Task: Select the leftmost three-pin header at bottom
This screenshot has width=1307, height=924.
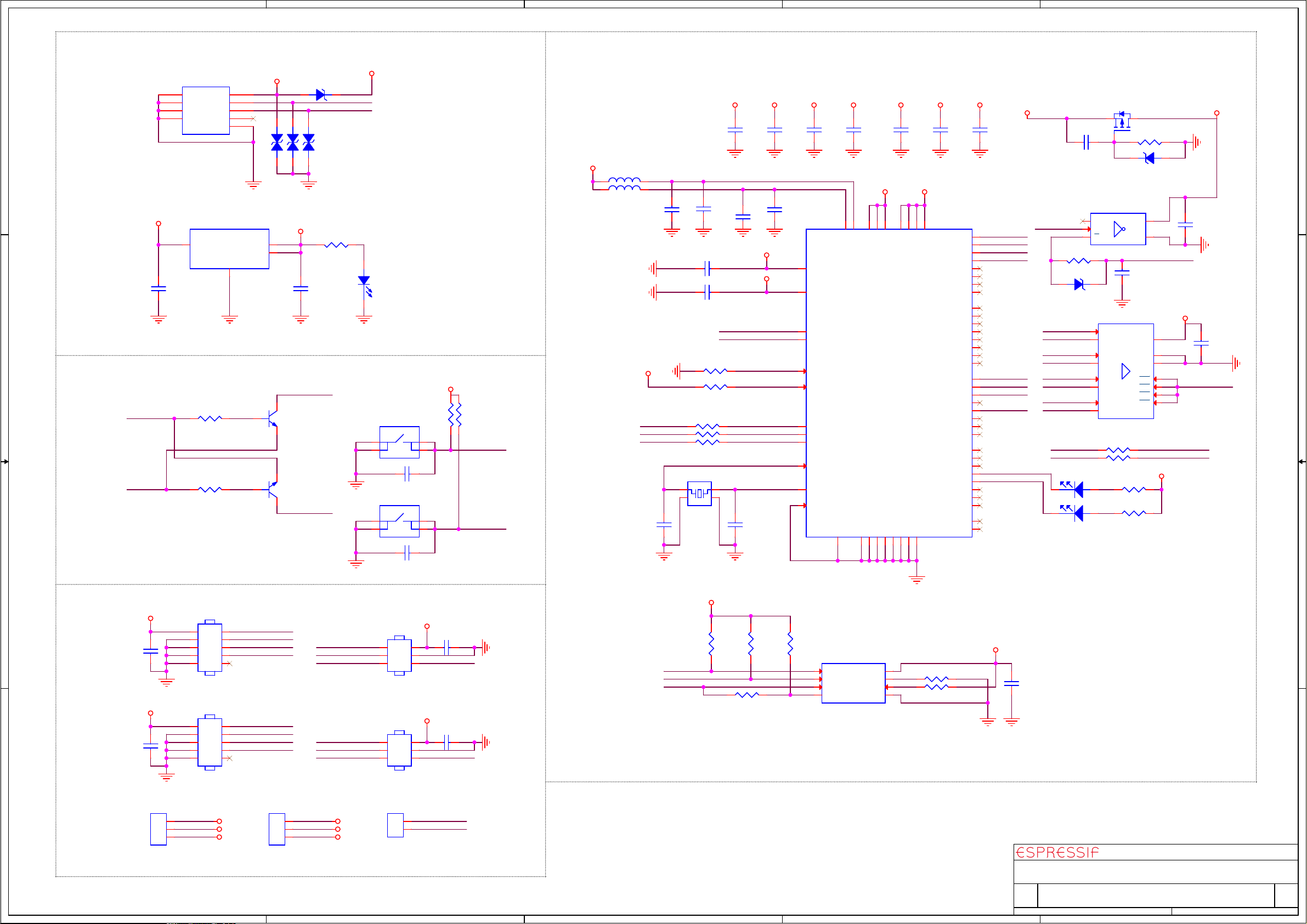Action: [x=159, y=830]
